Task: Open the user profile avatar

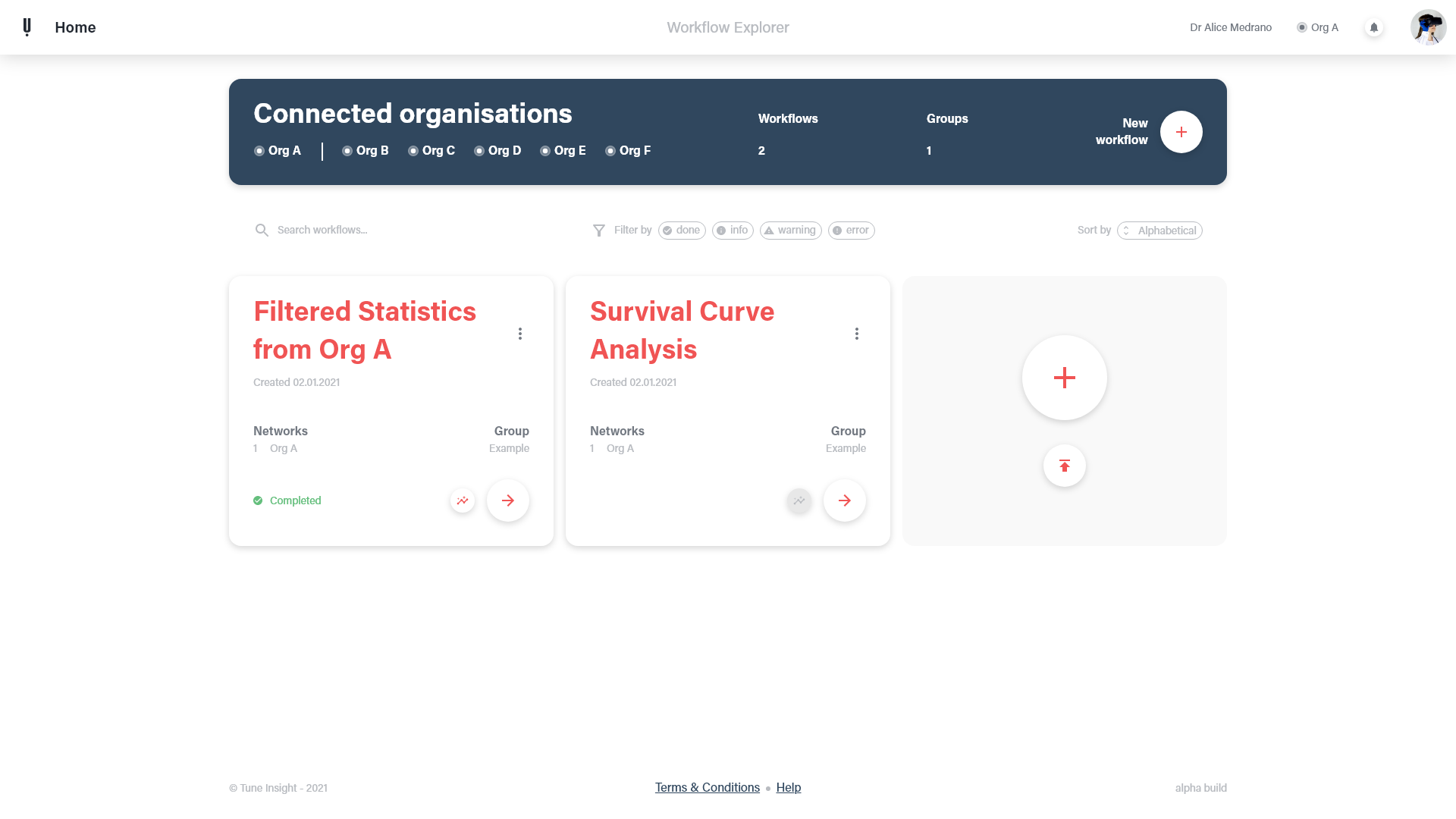Action: click(x=1428, y=27)
